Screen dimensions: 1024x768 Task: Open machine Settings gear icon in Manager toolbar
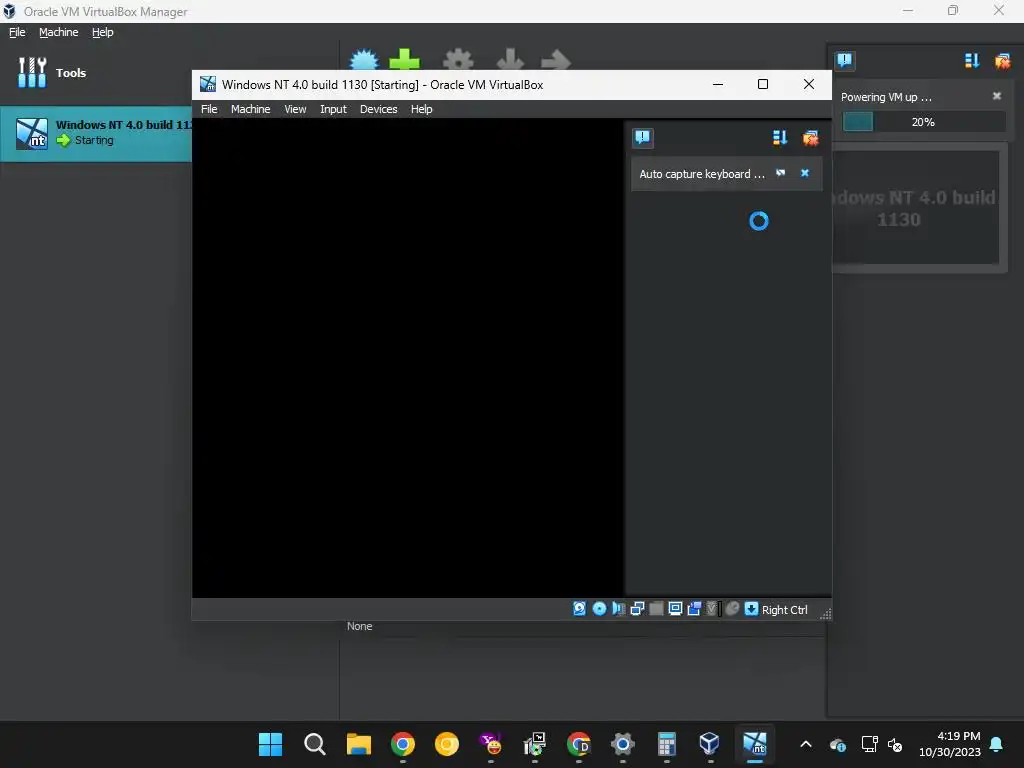[458, 59]
